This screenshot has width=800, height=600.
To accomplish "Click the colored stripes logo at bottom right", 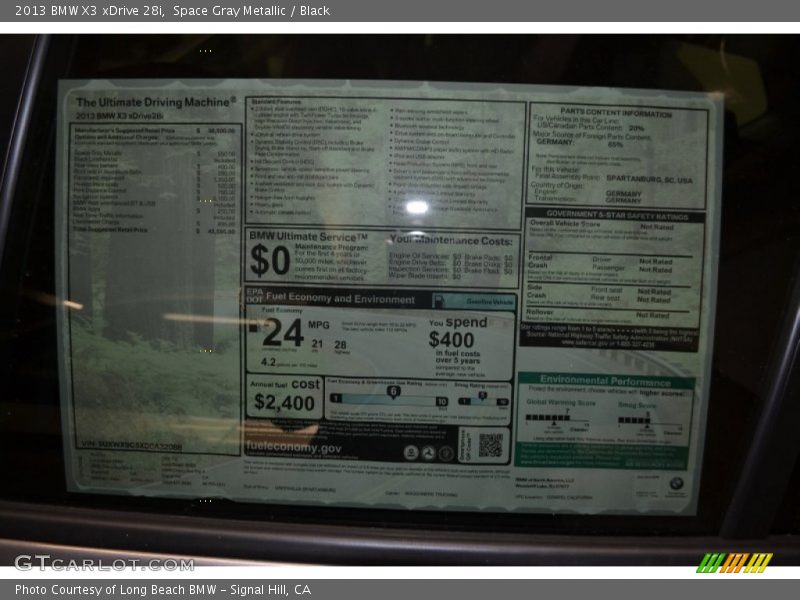I will point(734,563).
